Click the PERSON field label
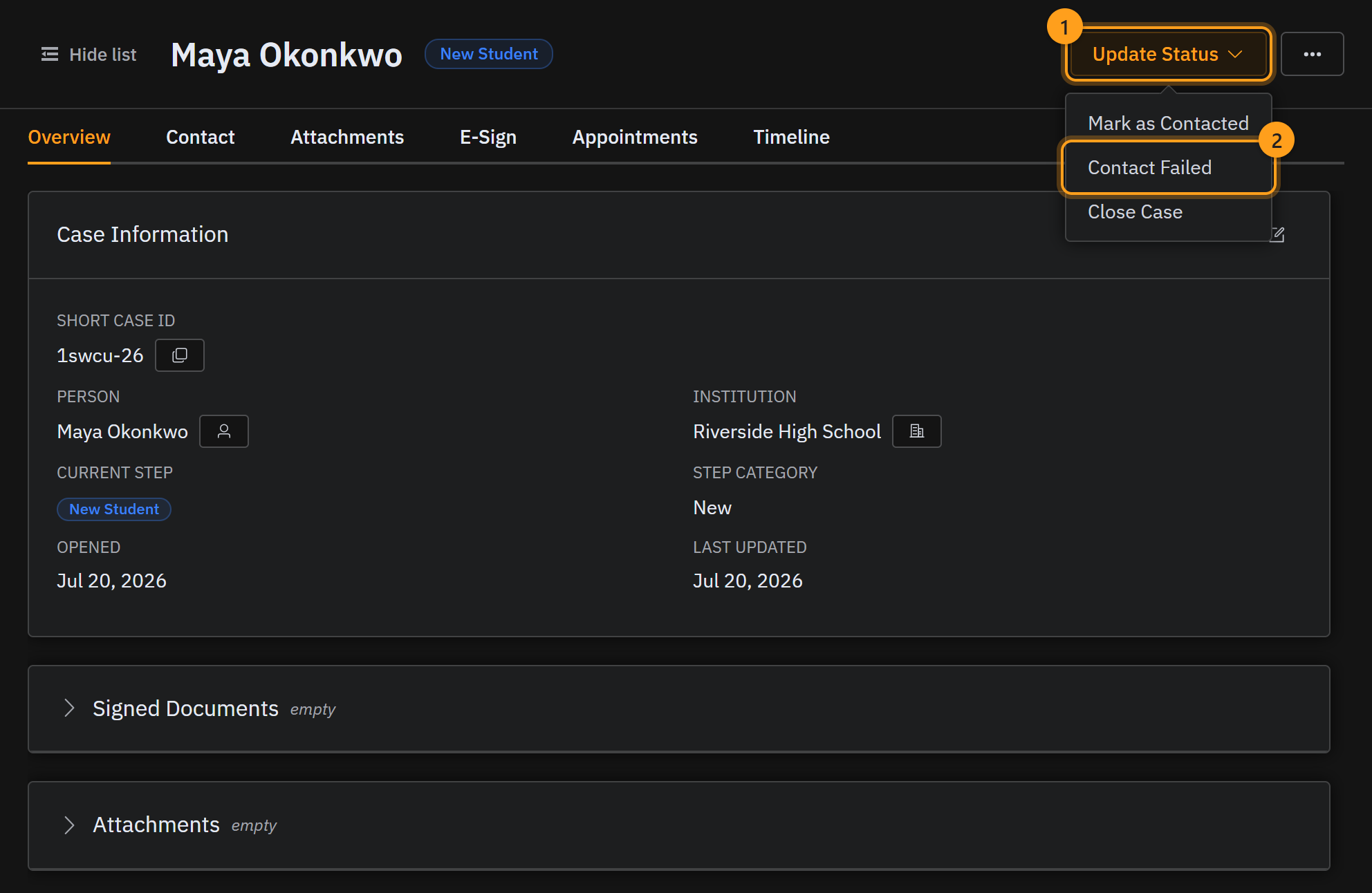Viewport: 1372px width, 893px height. [x=89, y=397]
